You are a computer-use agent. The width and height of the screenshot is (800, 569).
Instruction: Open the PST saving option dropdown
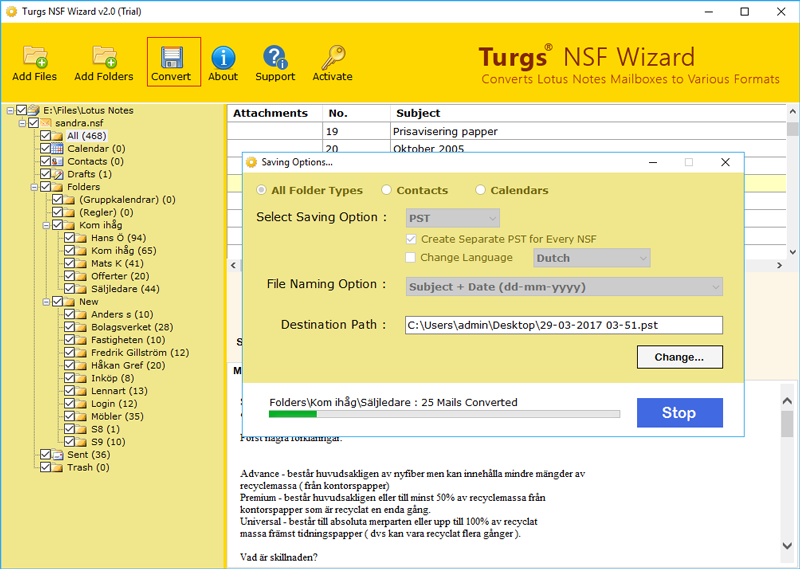point(453,218)
